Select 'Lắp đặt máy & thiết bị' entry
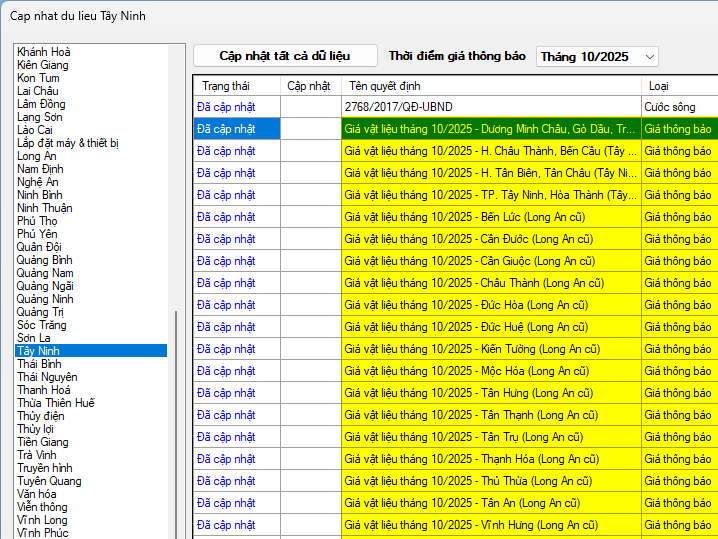 pos(68,143)
